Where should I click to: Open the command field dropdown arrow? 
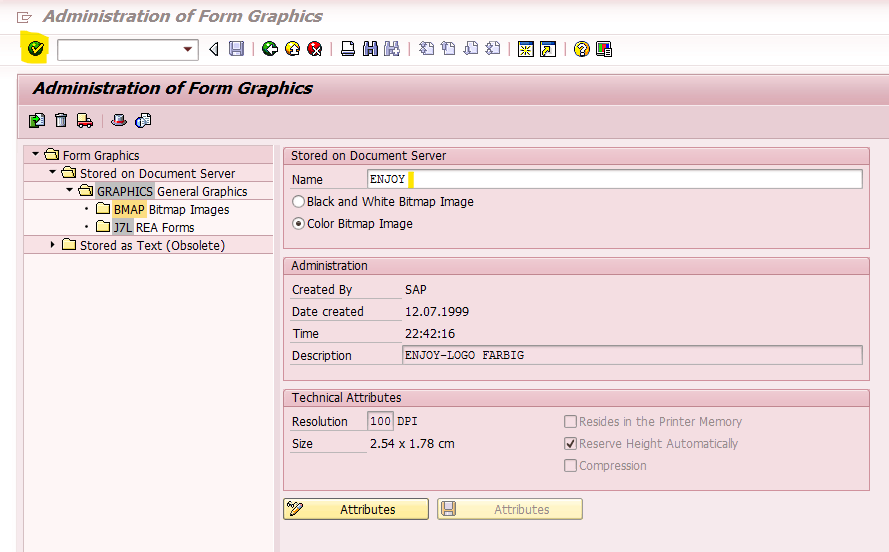[x=188, y=49]
